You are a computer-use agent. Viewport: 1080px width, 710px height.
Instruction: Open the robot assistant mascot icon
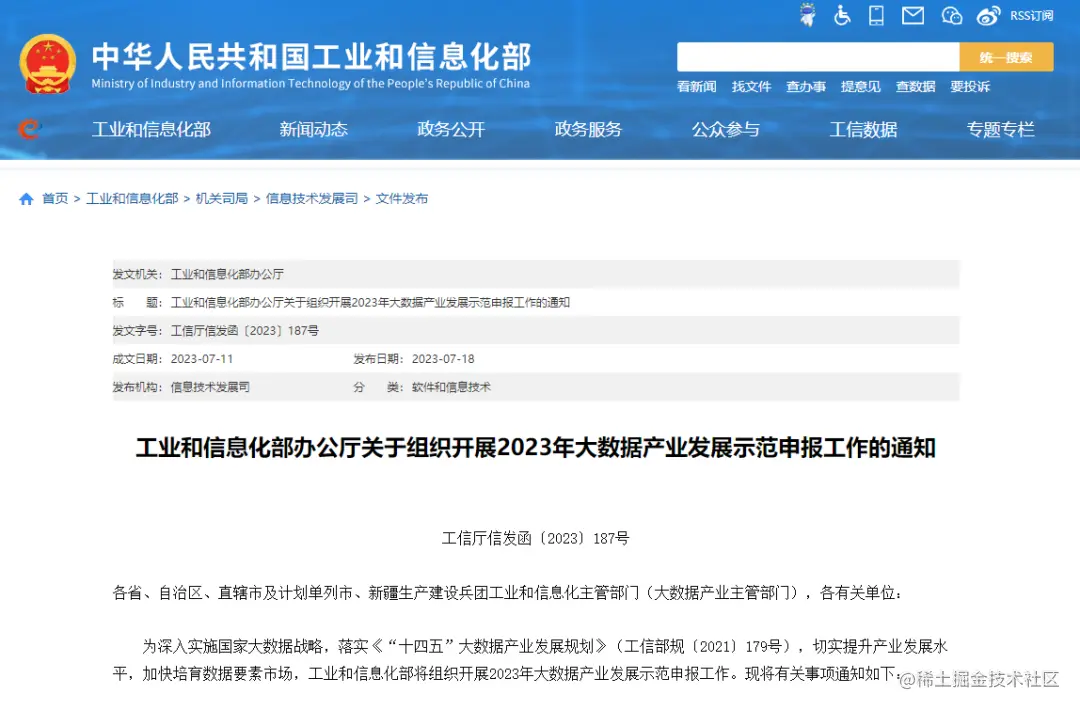[x=807, y=15]
